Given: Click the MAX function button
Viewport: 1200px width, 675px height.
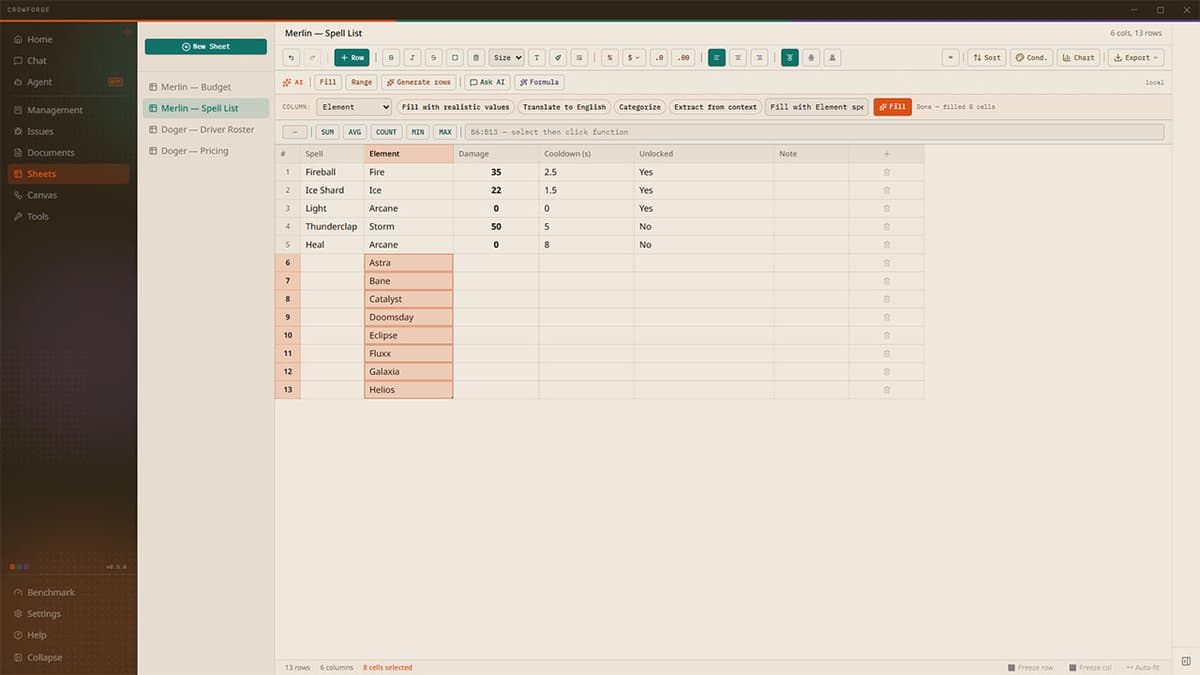Looking at the screenshot, I should [445, 132].
